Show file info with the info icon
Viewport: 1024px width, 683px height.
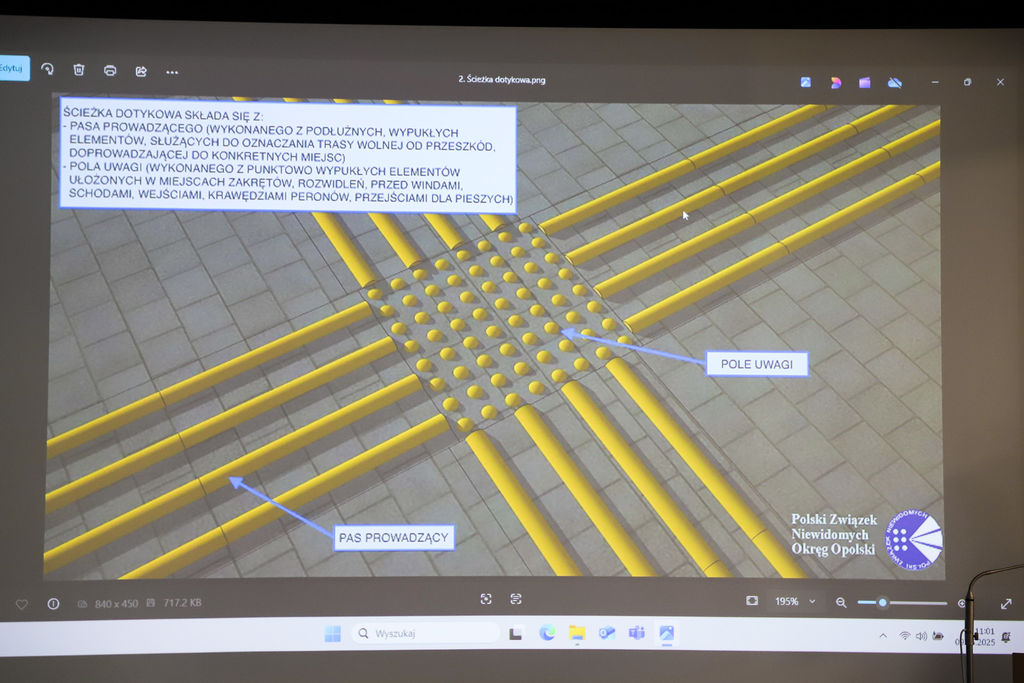click(53, 604)
